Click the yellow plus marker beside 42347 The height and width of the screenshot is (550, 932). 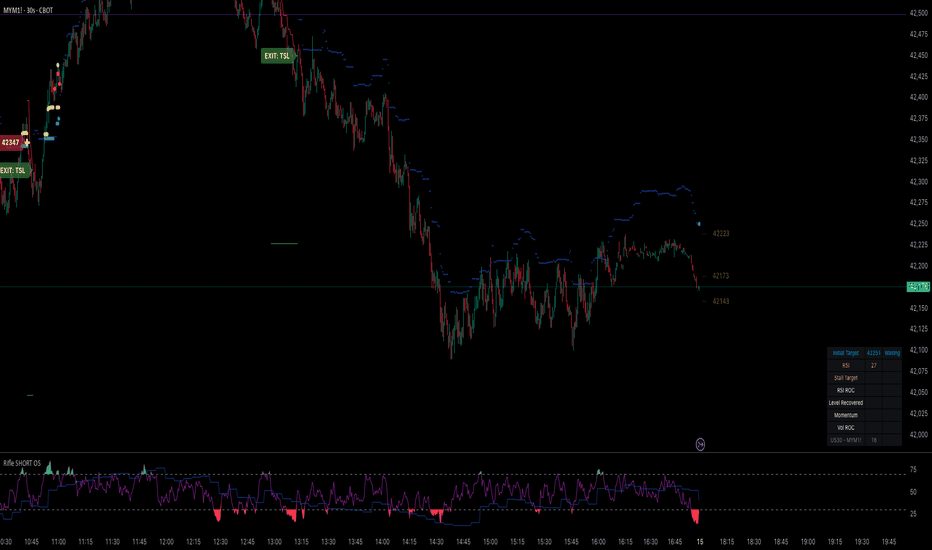tap(27, 143)
